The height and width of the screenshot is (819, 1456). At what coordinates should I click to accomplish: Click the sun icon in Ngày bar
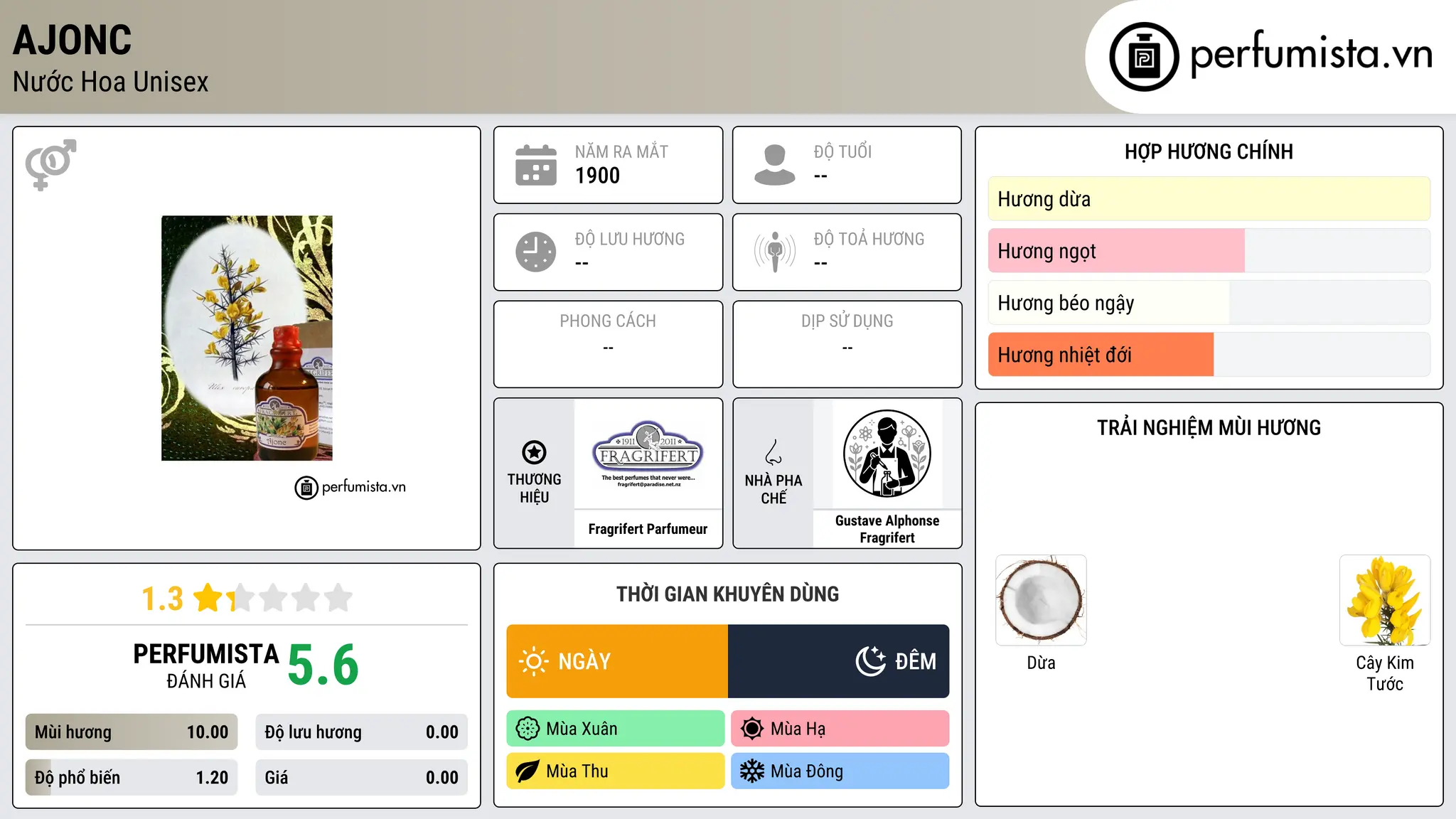(533, 661)
